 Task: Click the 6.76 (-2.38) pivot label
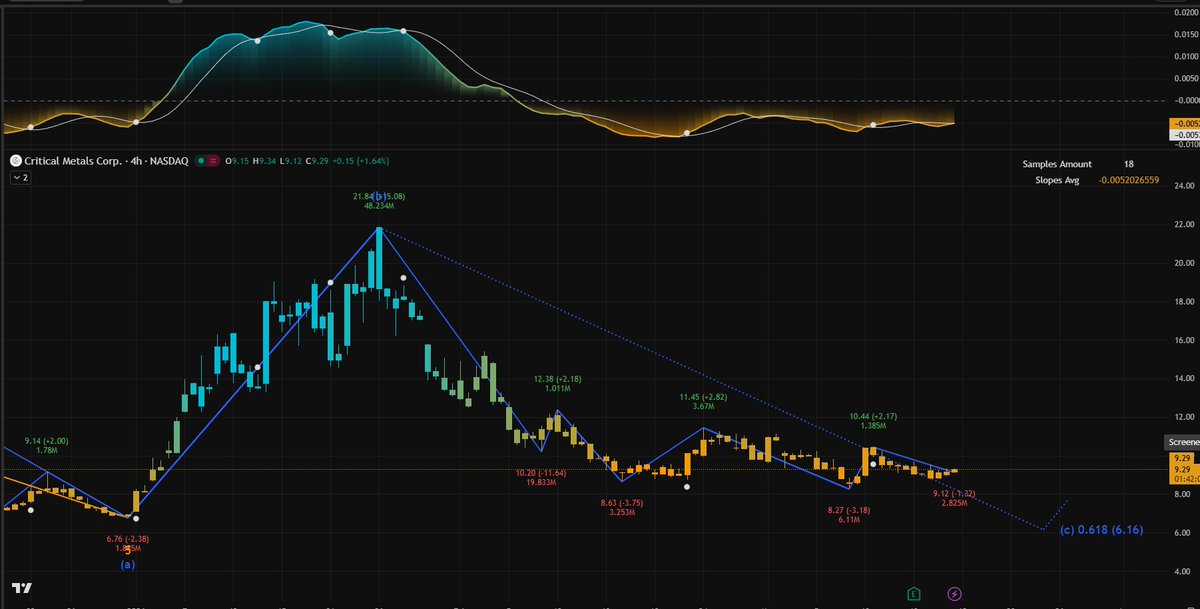[128, 539]
